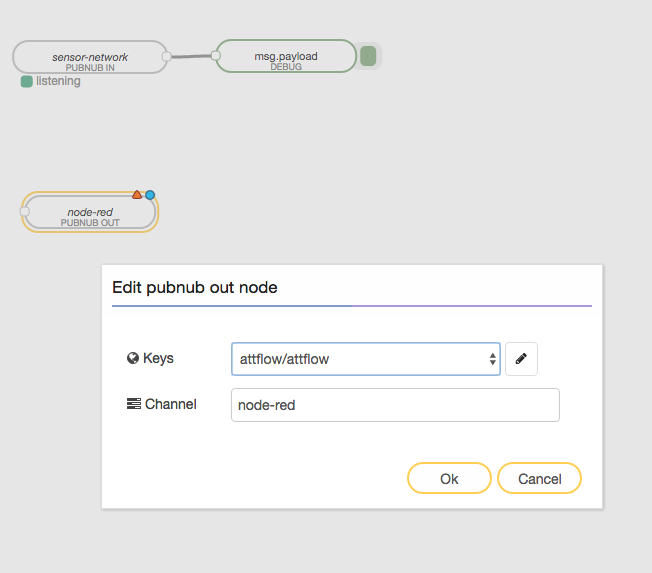652x573 pixels.
Task: Open the Keys dropdown showing attflow/attflow
Action: [365, 359]
